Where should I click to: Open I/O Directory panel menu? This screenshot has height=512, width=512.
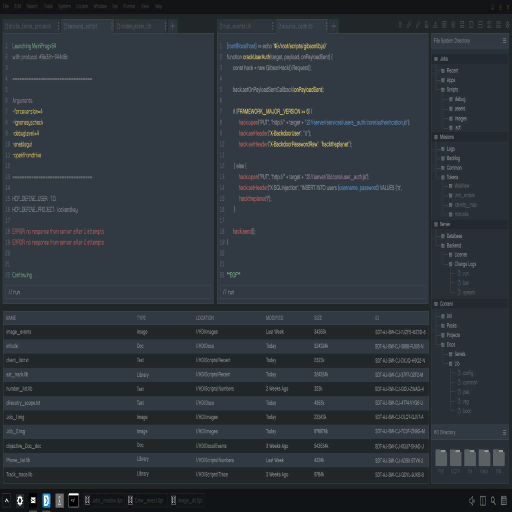tap(504, 432)
